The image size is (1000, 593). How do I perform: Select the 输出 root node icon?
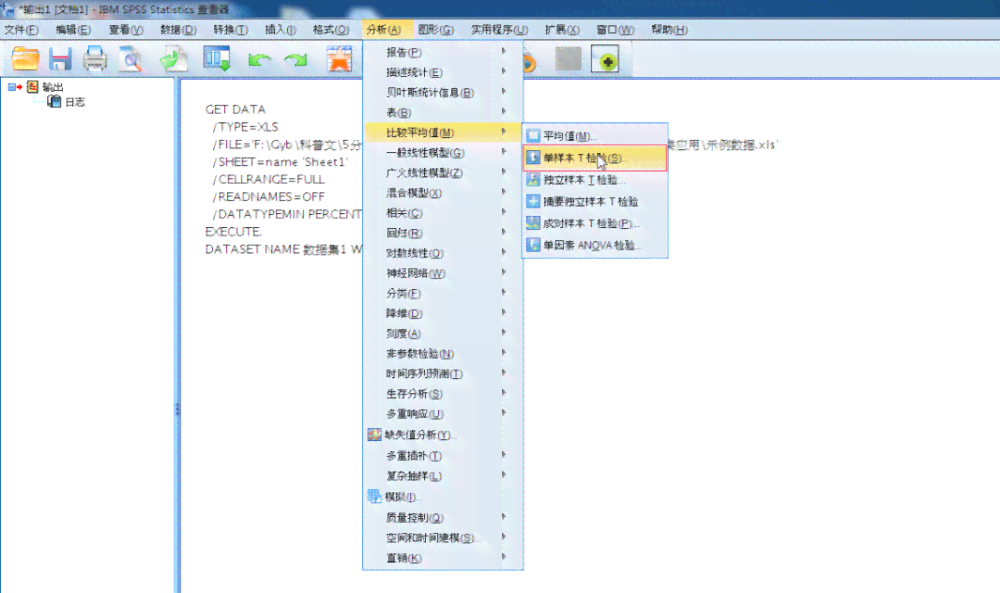click(33, 87)
